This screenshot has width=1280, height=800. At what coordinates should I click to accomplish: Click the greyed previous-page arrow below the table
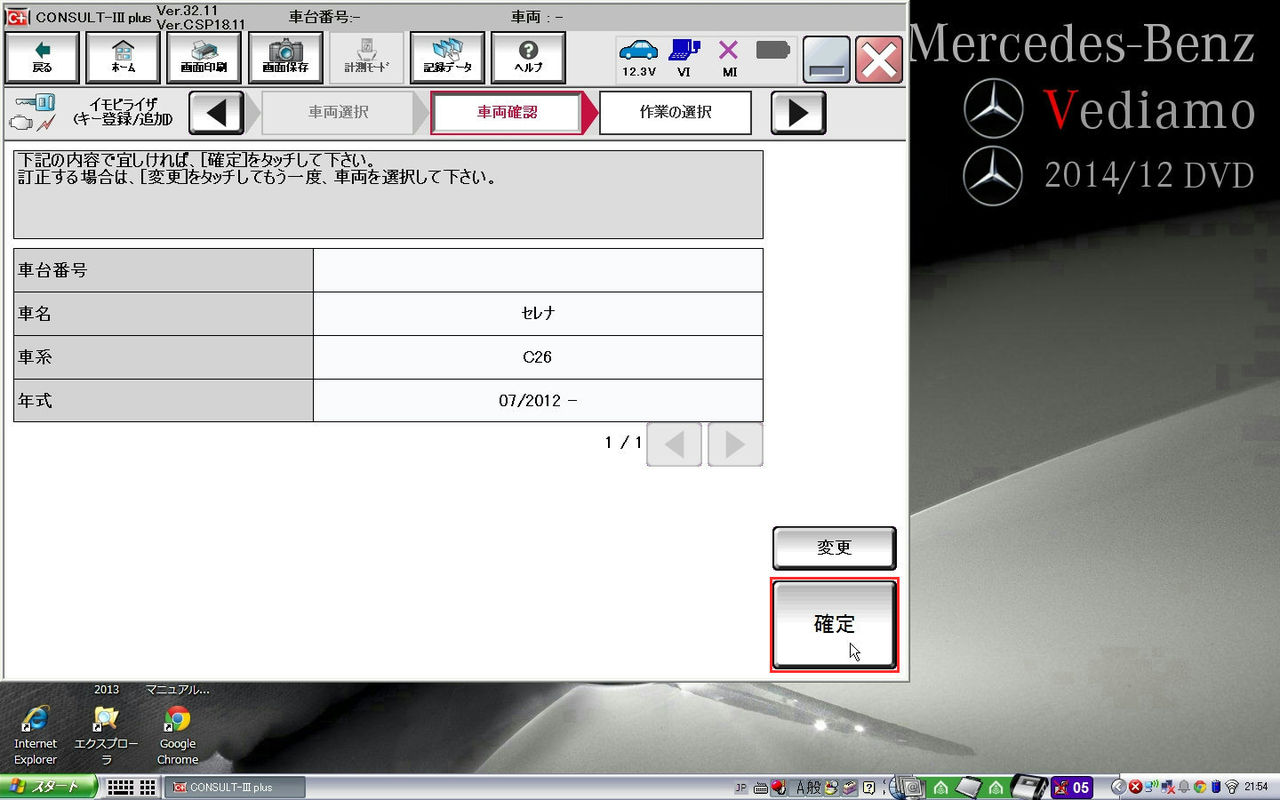pyautogui.click(x=674, y=444)
